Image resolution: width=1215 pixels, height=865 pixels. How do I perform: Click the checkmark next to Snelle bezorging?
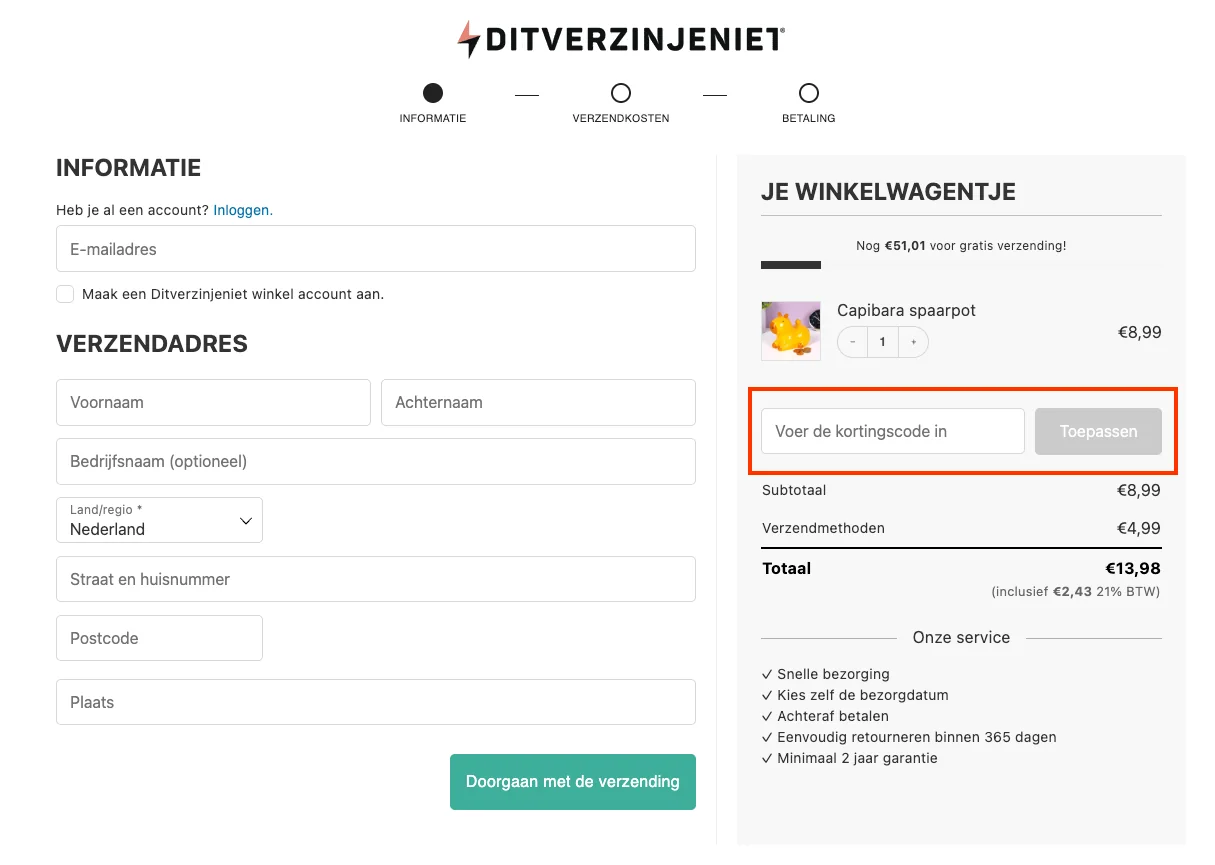(x=767, y=674)
